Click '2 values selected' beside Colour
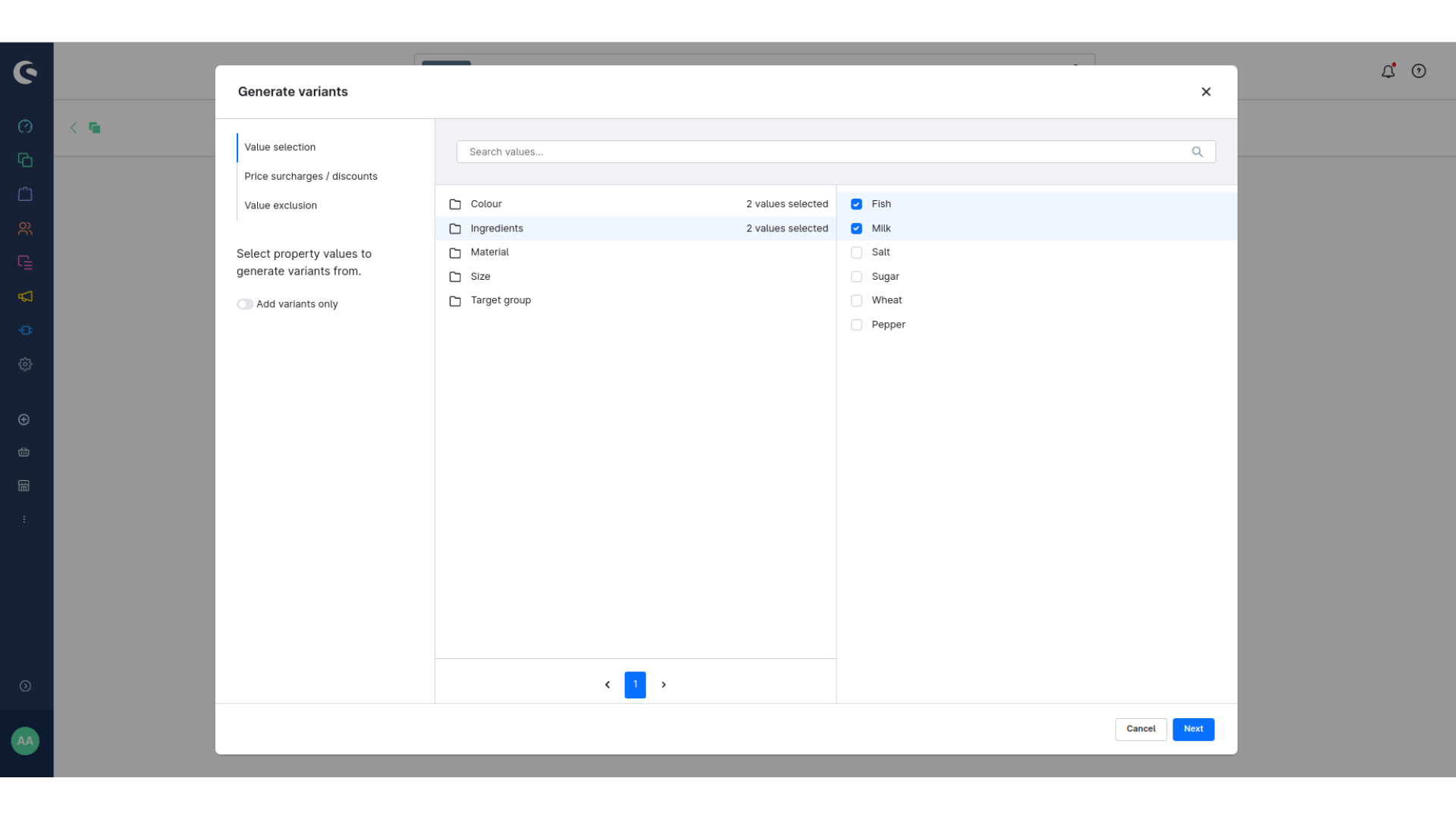This screenshot has height=819, width=1456. pos(787,204)
